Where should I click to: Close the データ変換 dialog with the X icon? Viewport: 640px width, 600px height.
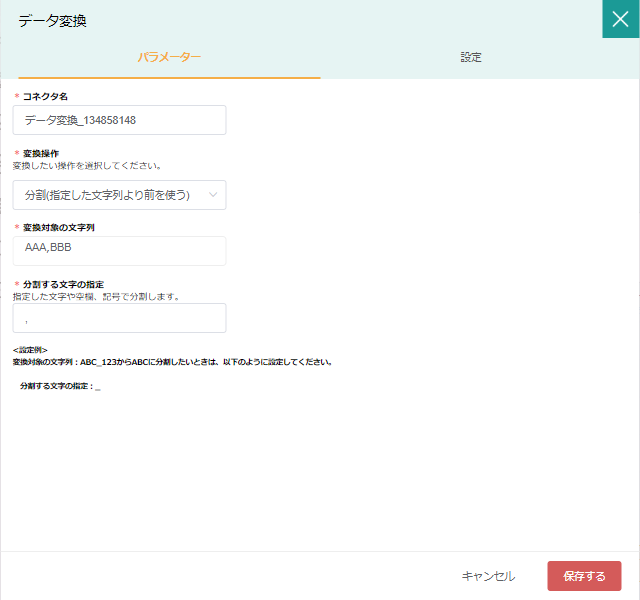point(620,19)
